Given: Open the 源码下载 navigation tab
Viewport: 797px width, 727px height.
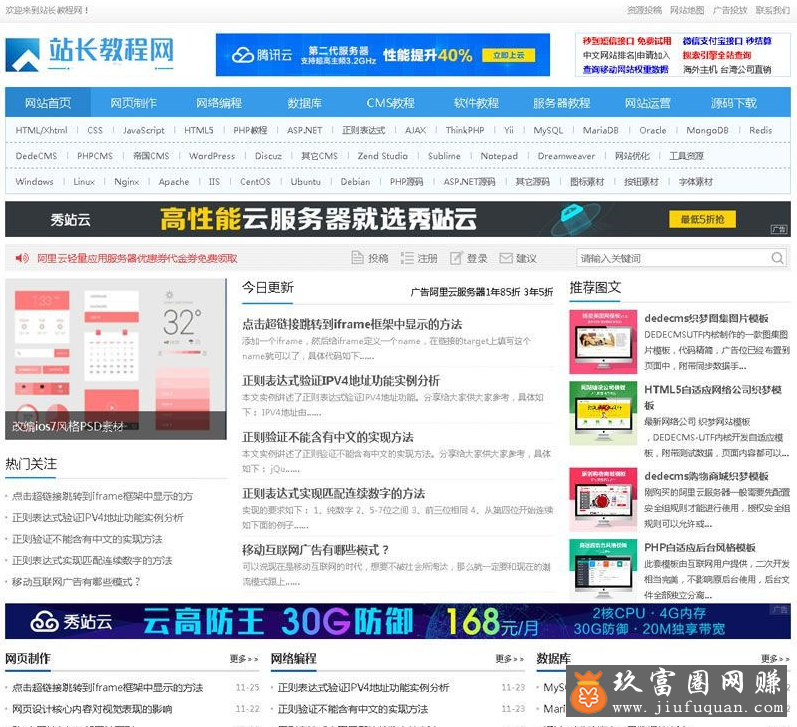Looking at the screenshot, I should point(733,103).
